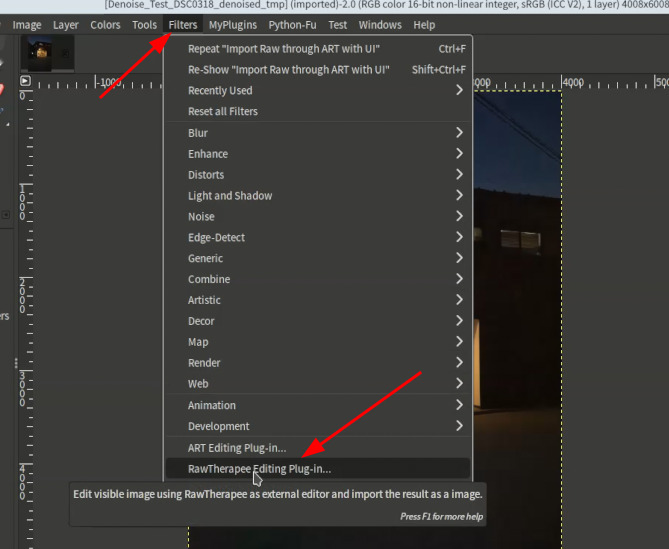Screen dimensions: 669x549
Task: Expand the Map submenu
Action: click(318, 342)
